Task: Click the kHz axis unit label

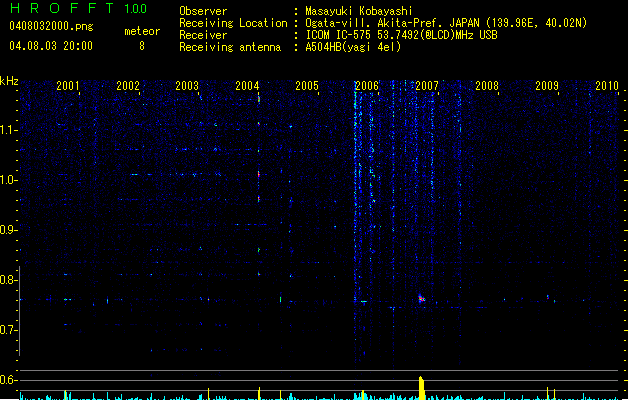Action: (9, 81)
